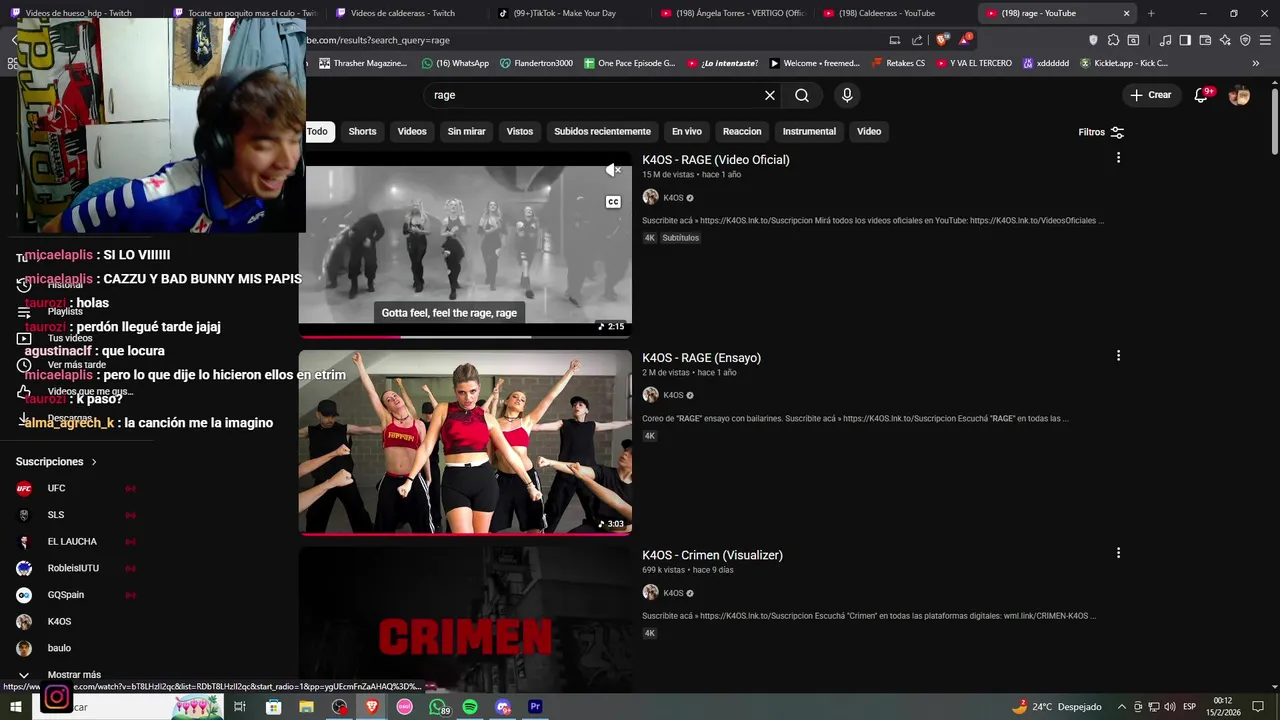
Task: Click the magnifier search button
Action: pos(802,95)
